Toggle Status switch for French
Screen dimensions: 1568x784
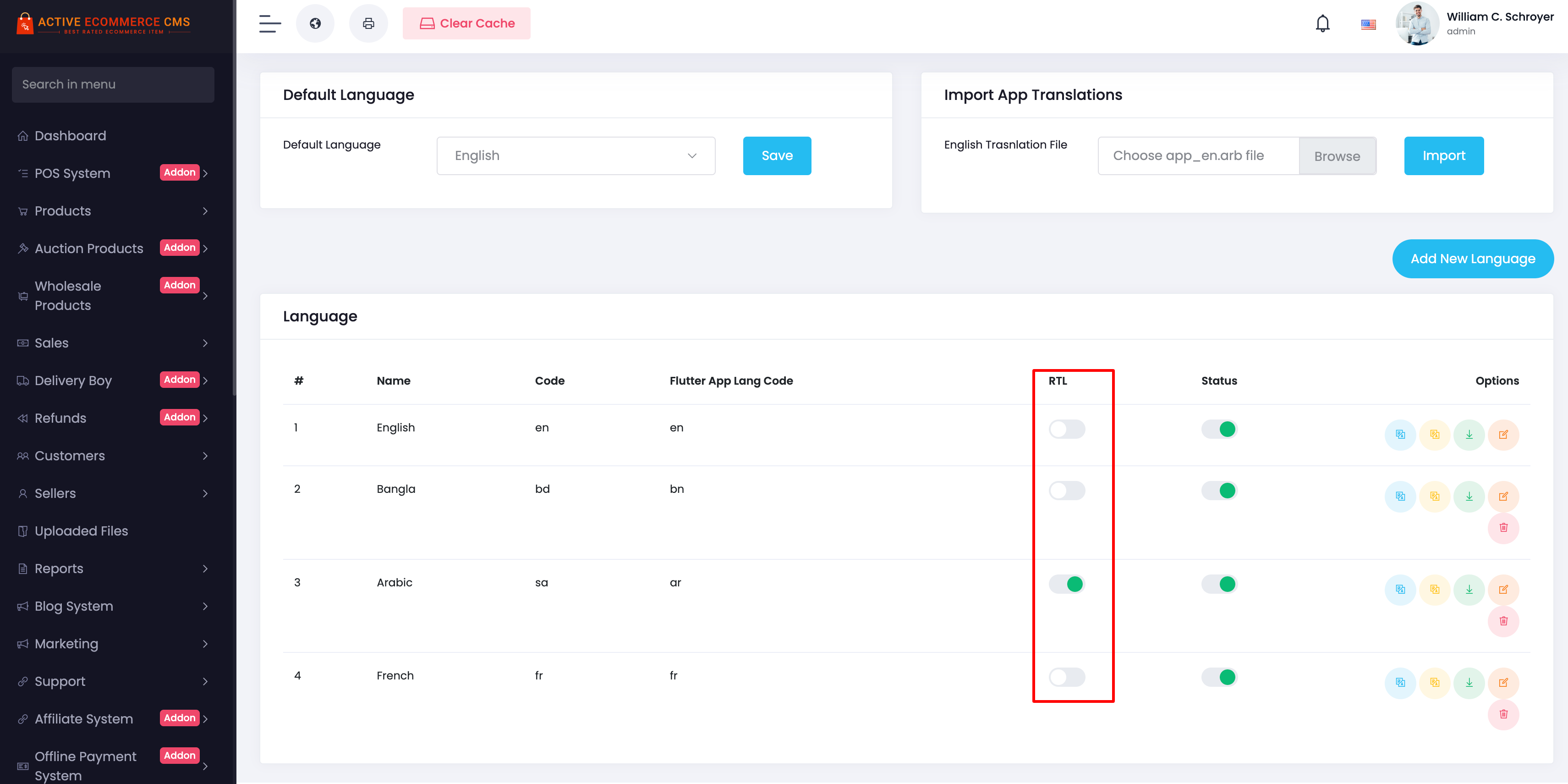(x=1219, y=677)
